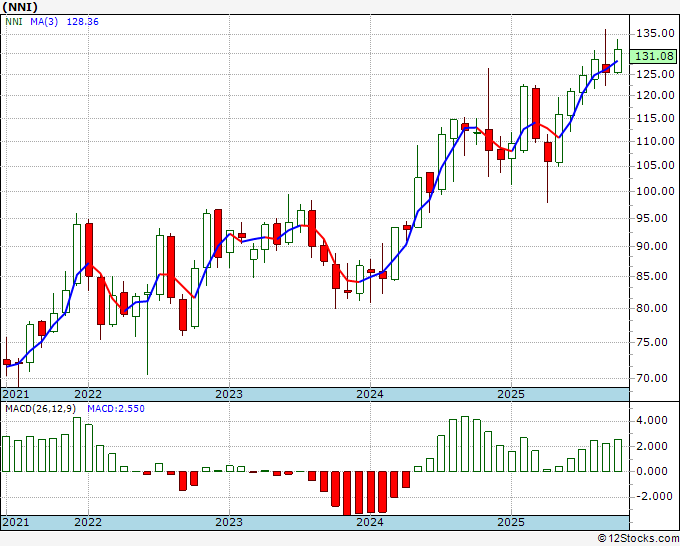This screenshot has width=680, height=546.
Task: Click the MACD:2.550 value label
Action: pos(116,409)
